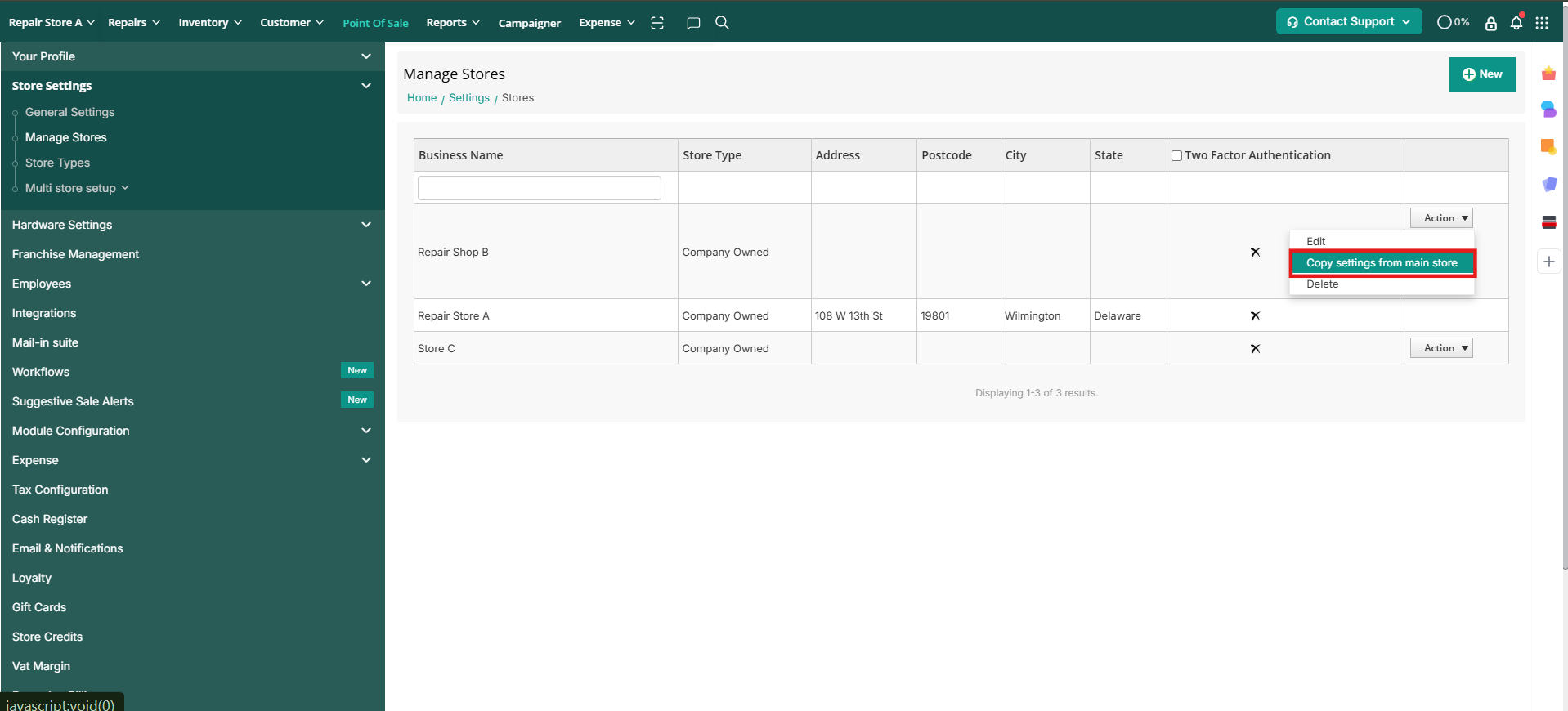Expand the Hardware Settings section
This screenshot has width=1568, height=711.
pos(192,225)
